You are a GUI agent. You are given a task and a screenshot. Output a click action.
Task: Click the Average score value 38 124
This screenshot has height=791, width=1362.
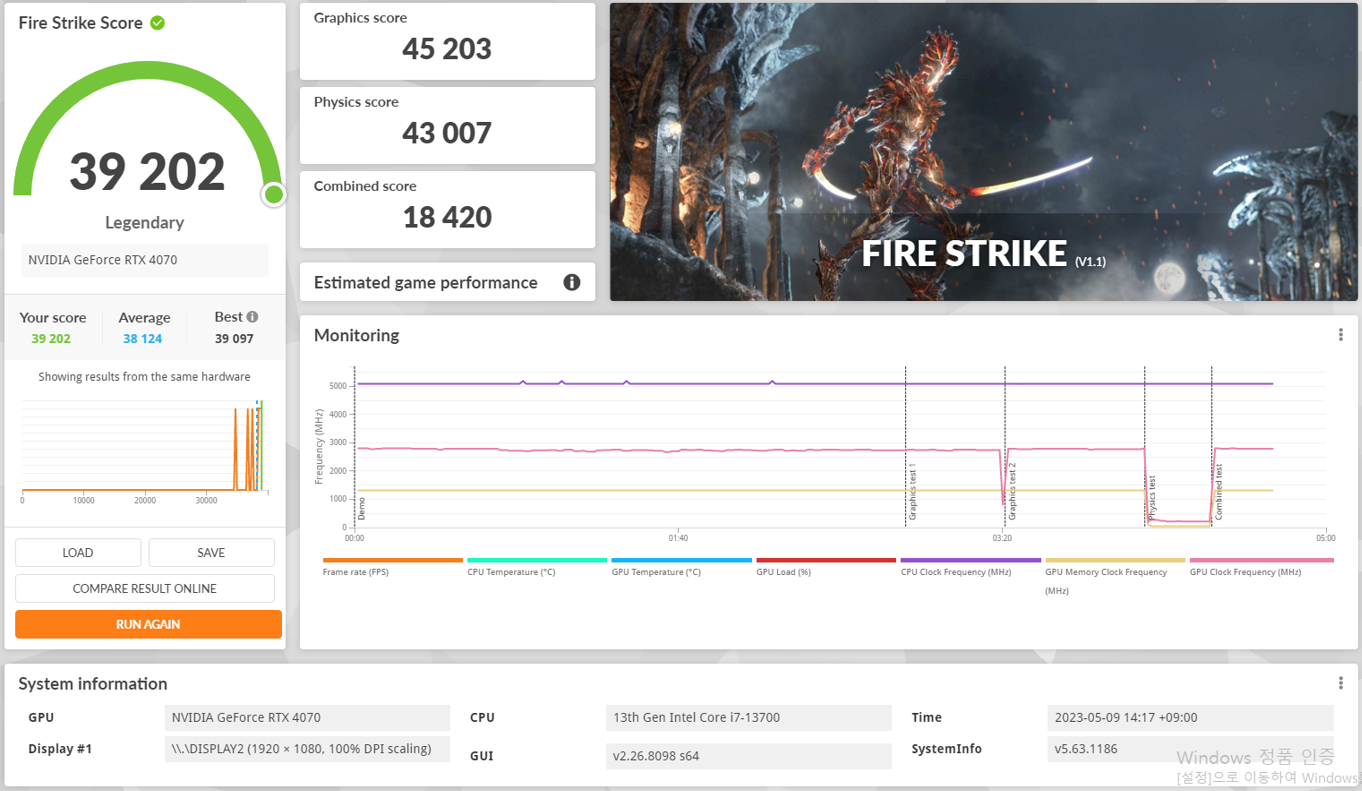click(x=143, y=339)
